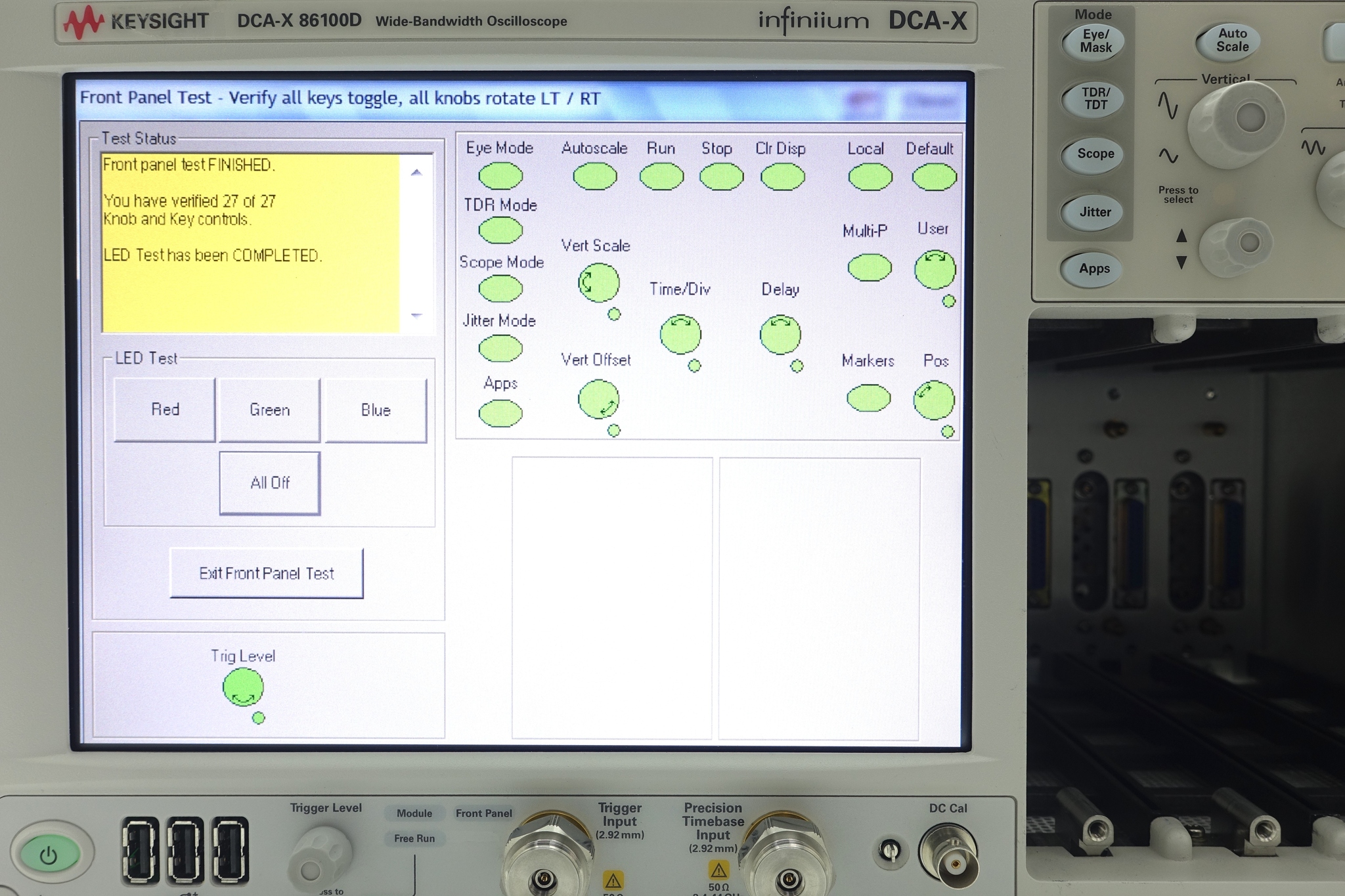Click Exit Front Panel Test button
Screen dimensions: 1345x896
pyautogui.click(x=267, y=573)
